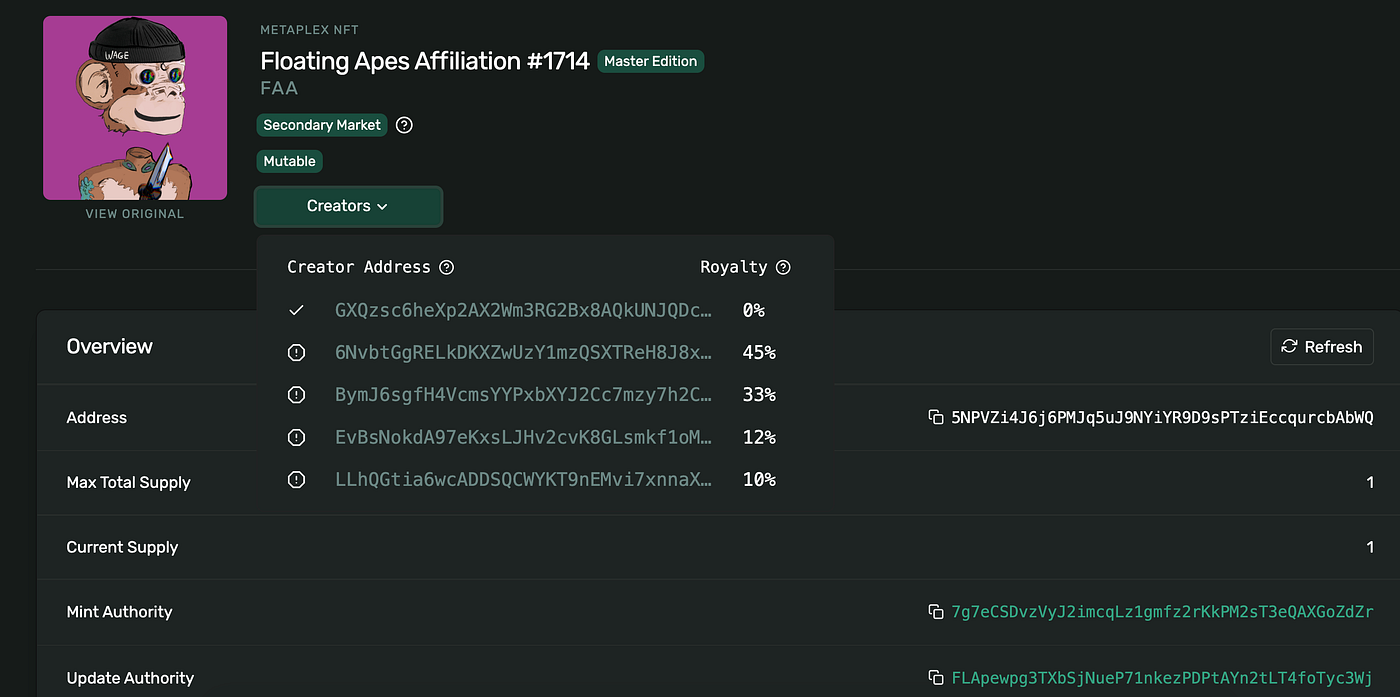Screen dimensions: 1400x697
Task: Click the FAA symbol text
Action: pos(279,88)
